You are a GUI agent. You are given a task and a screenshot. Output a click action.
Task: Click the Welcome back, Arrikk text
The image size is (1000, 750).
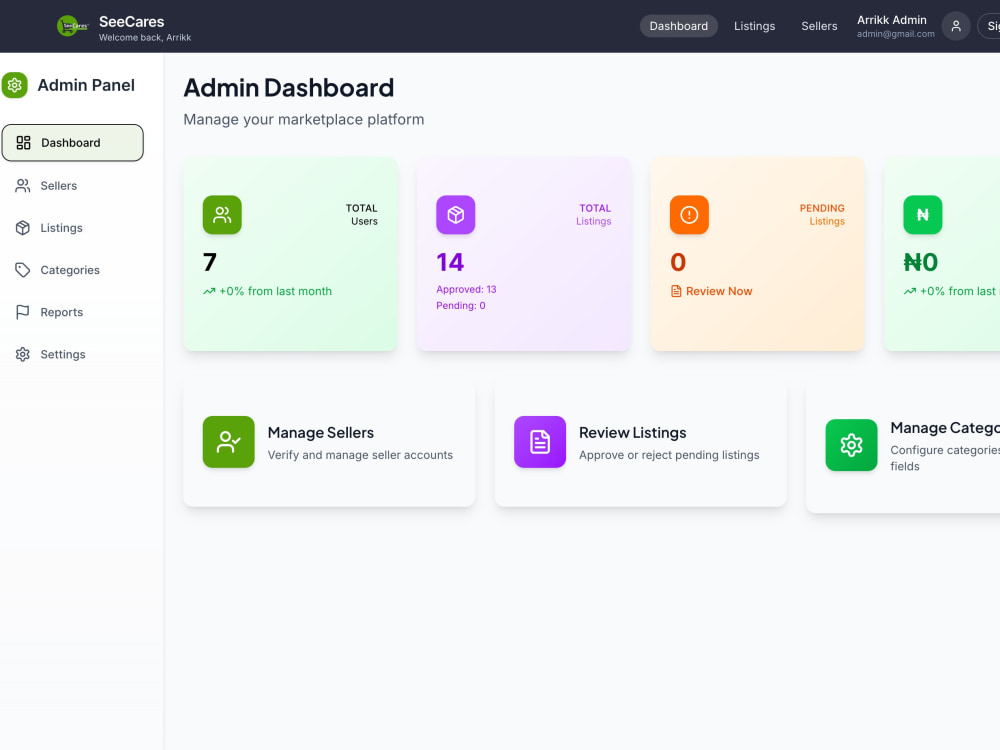[x=145, y=38]
